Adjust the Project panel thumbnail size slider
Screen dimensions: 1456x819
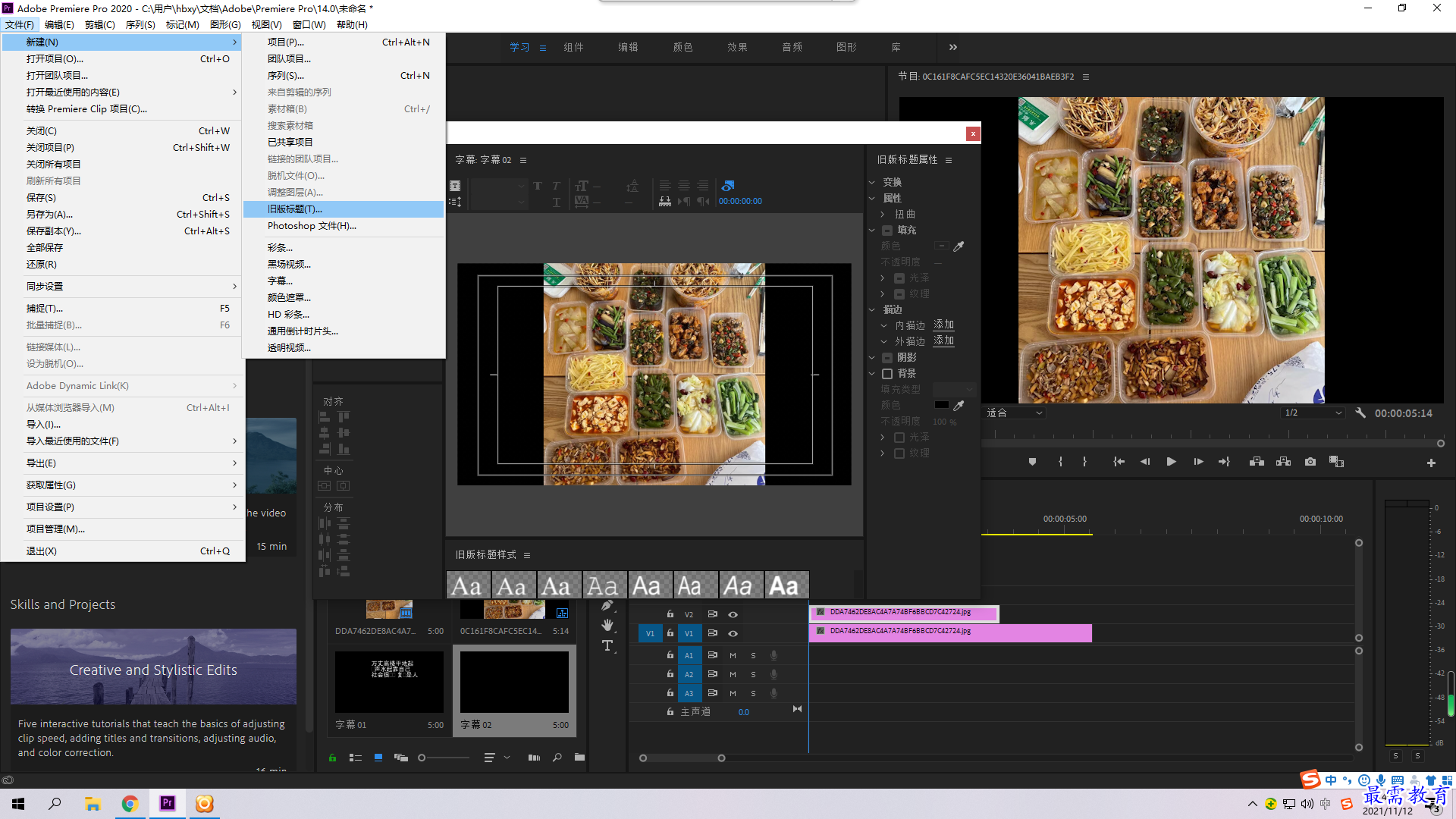(443, 758)
